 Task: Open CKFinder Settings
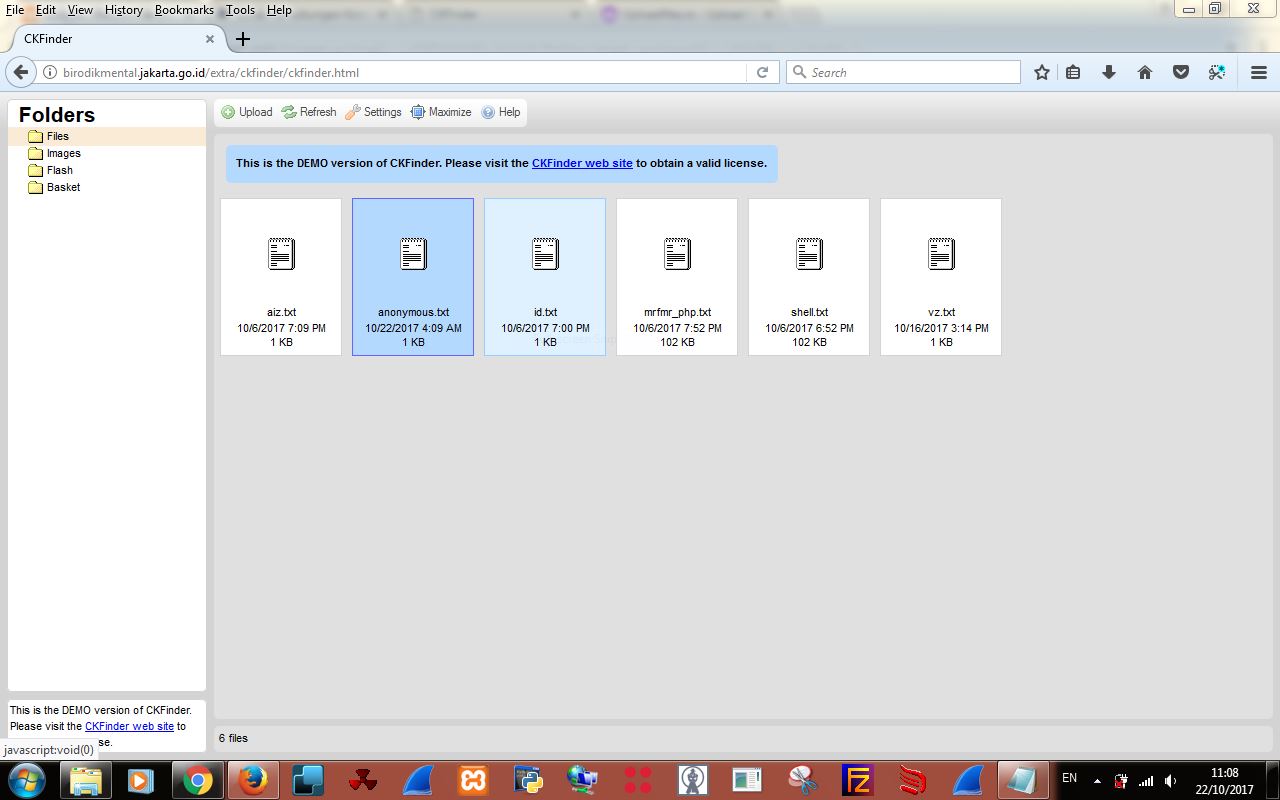pos(373,112)
